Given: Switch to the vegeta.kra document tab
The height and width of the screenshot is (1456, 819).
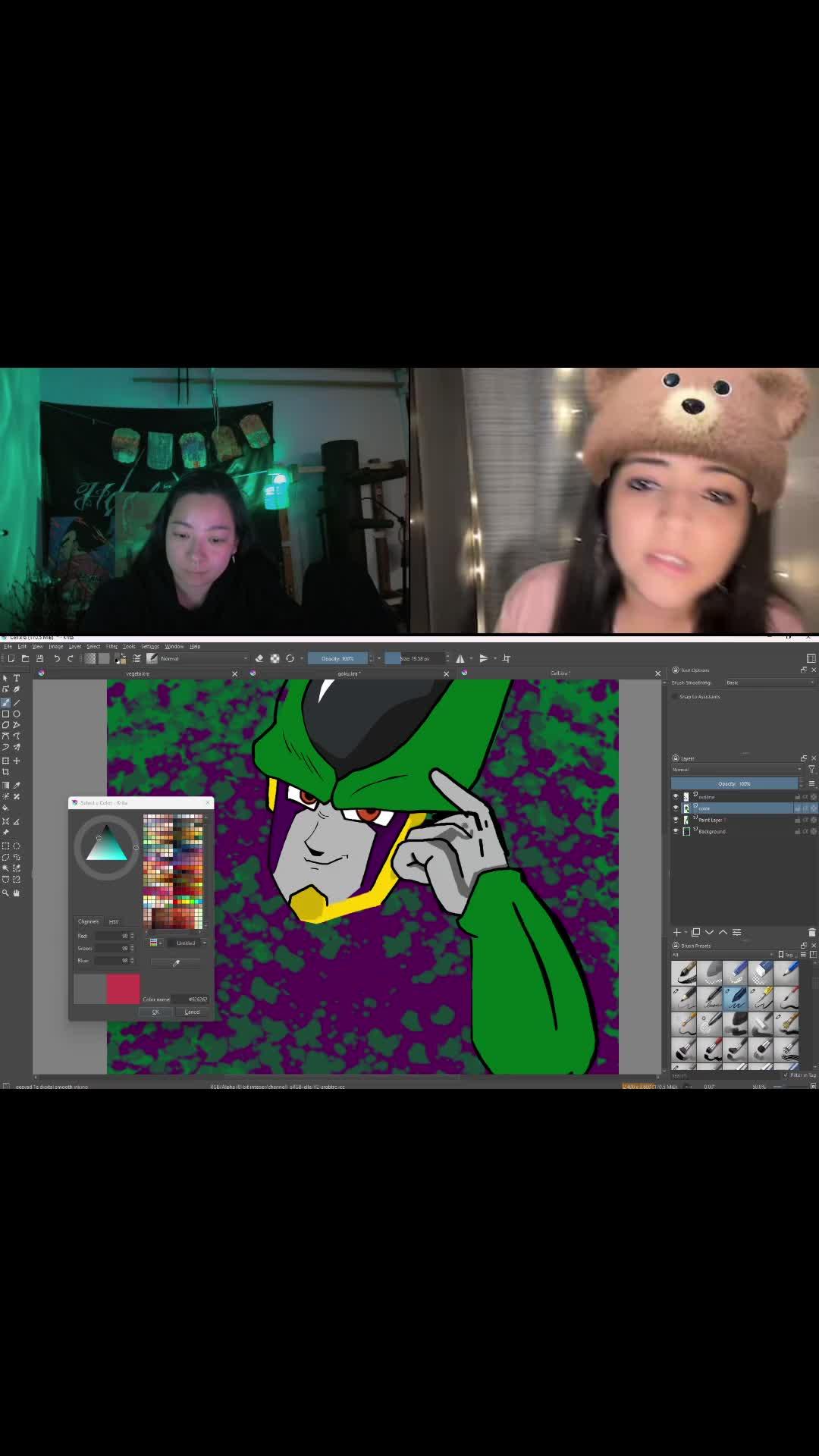Looking at the screenshot, I should pos(137,673).
